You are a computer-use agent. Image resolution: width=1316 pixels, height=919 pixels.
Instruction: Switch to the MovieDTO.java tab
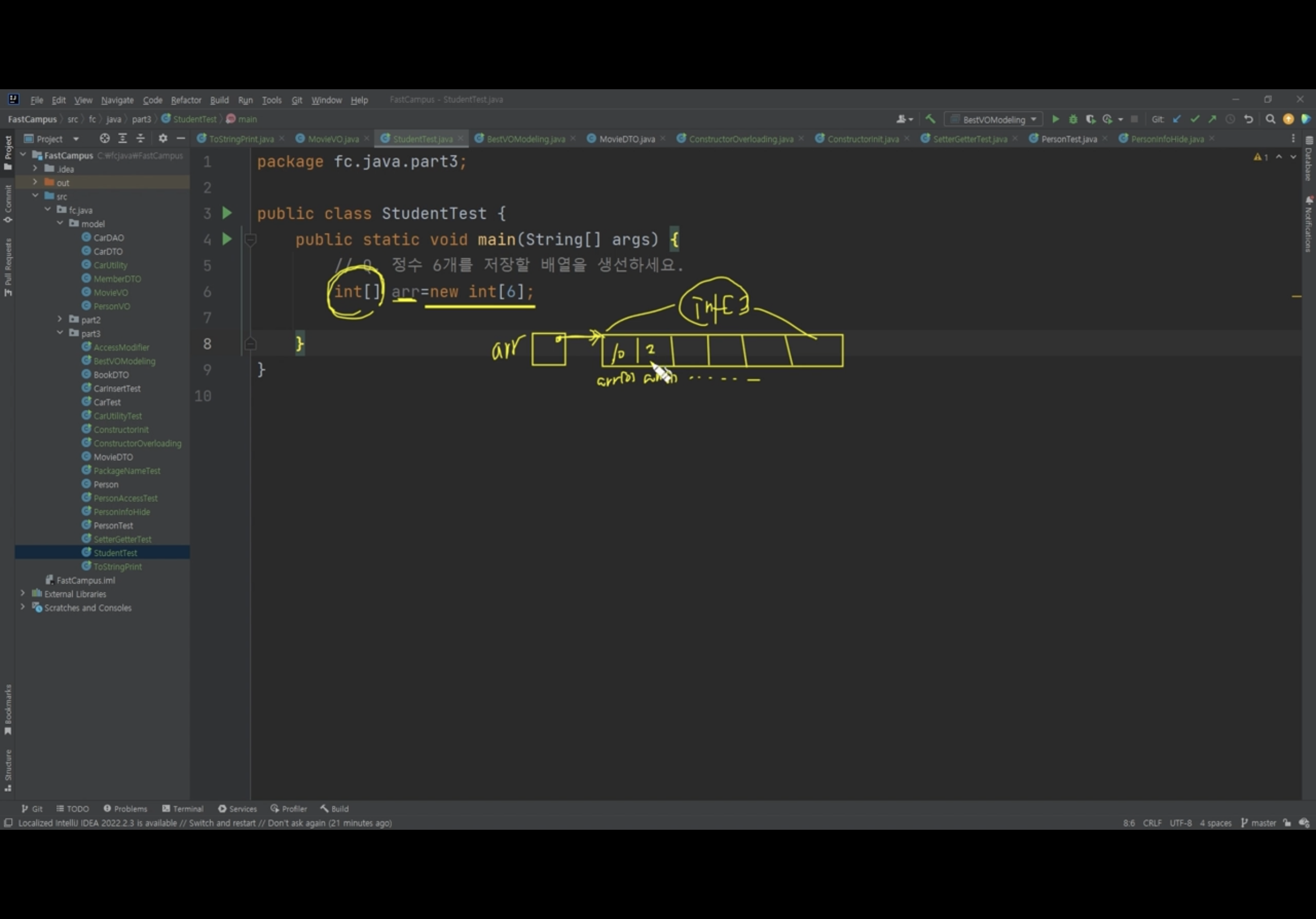pos(627,139)
